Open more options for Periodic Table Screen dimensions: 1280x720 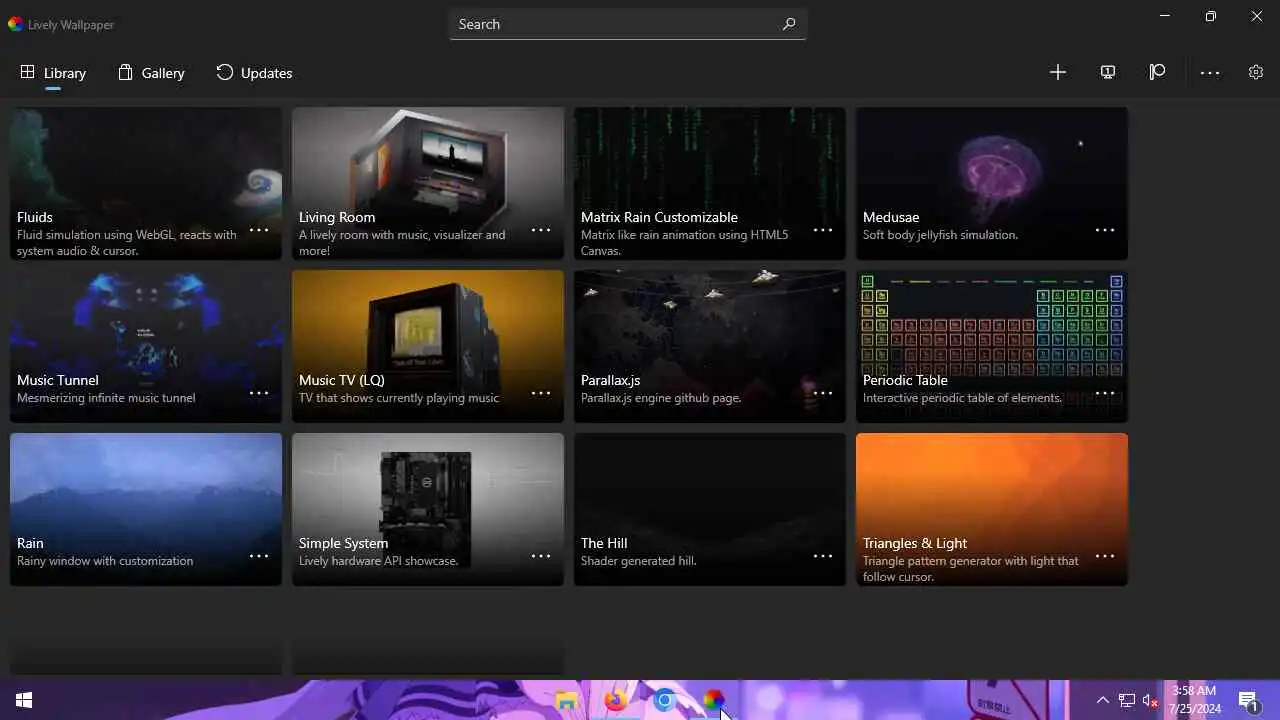coord(1105,393)
